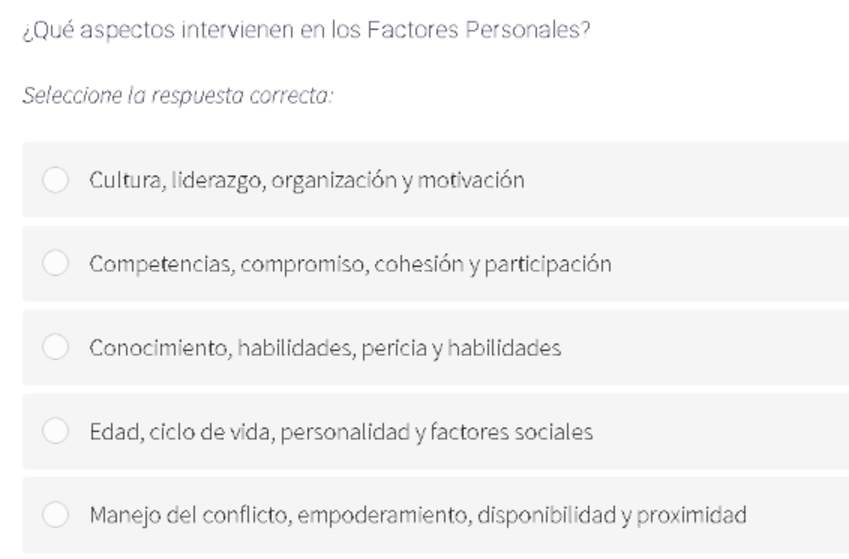Click the word 'personalidad' in the fourth option
The height and width of the screenshot is (559, 849).
click(345, 432)
